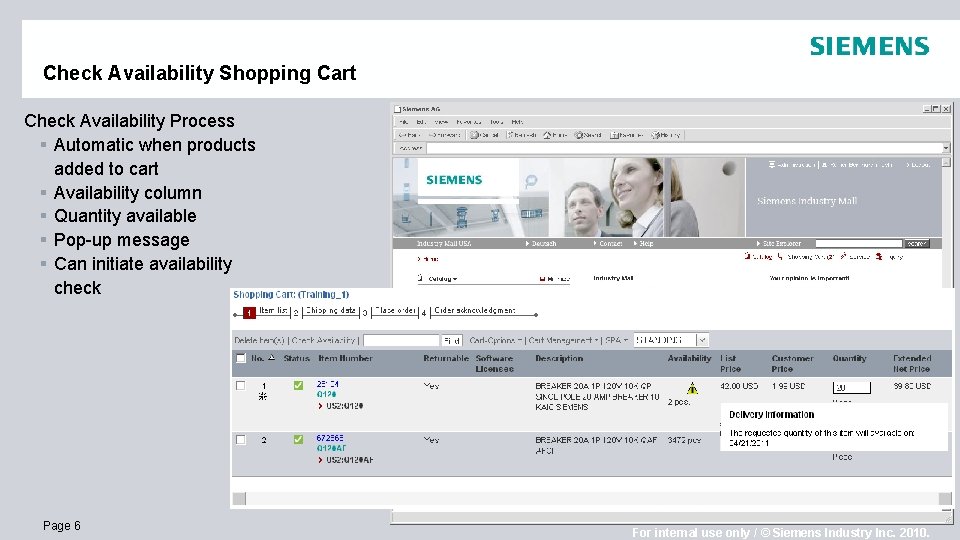Image resolution: width=960 pixels, height=540 pixels.
Task: Open the File menu in browser
Action: pos(404,122)
